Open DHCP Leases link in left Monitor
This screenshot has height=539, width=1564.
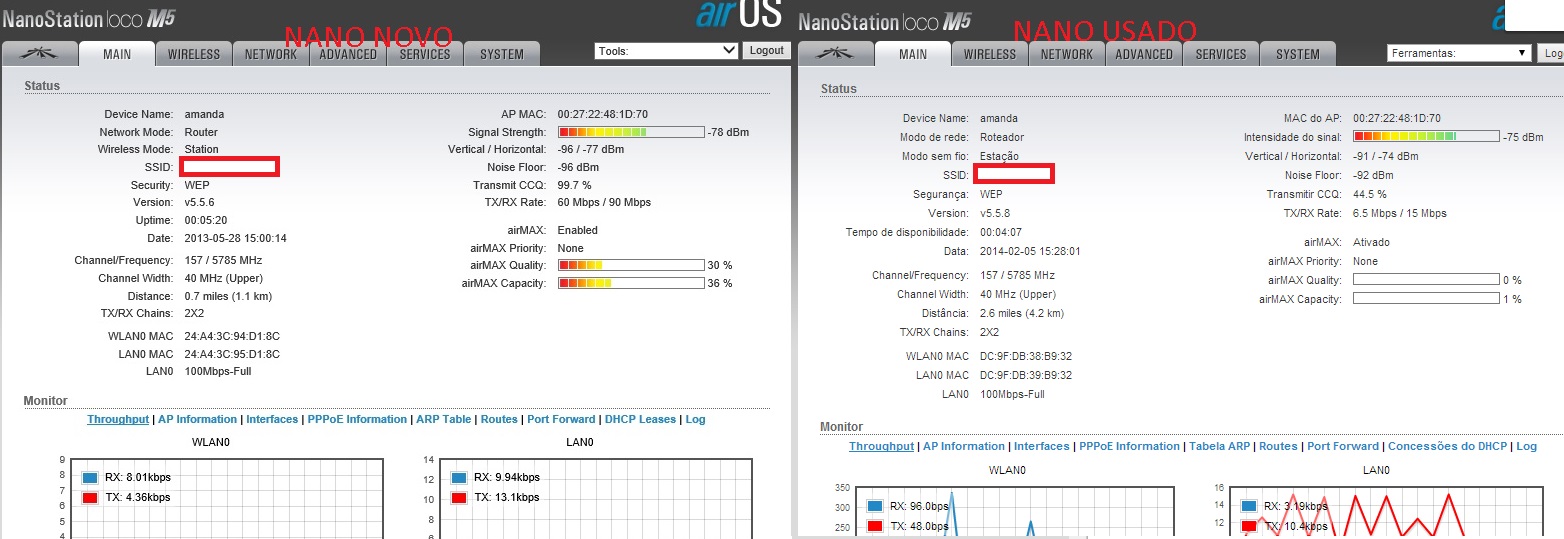point(640,420)
